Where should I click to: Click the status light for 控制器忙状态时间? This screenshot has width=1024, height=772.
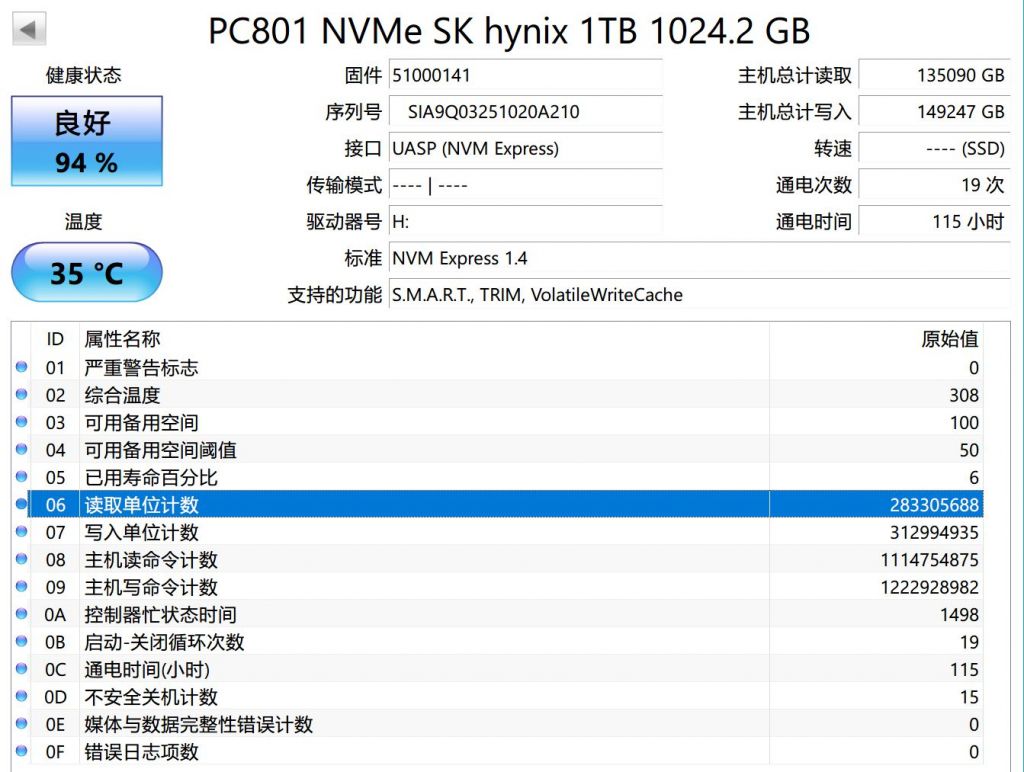[x=21, y=614]
